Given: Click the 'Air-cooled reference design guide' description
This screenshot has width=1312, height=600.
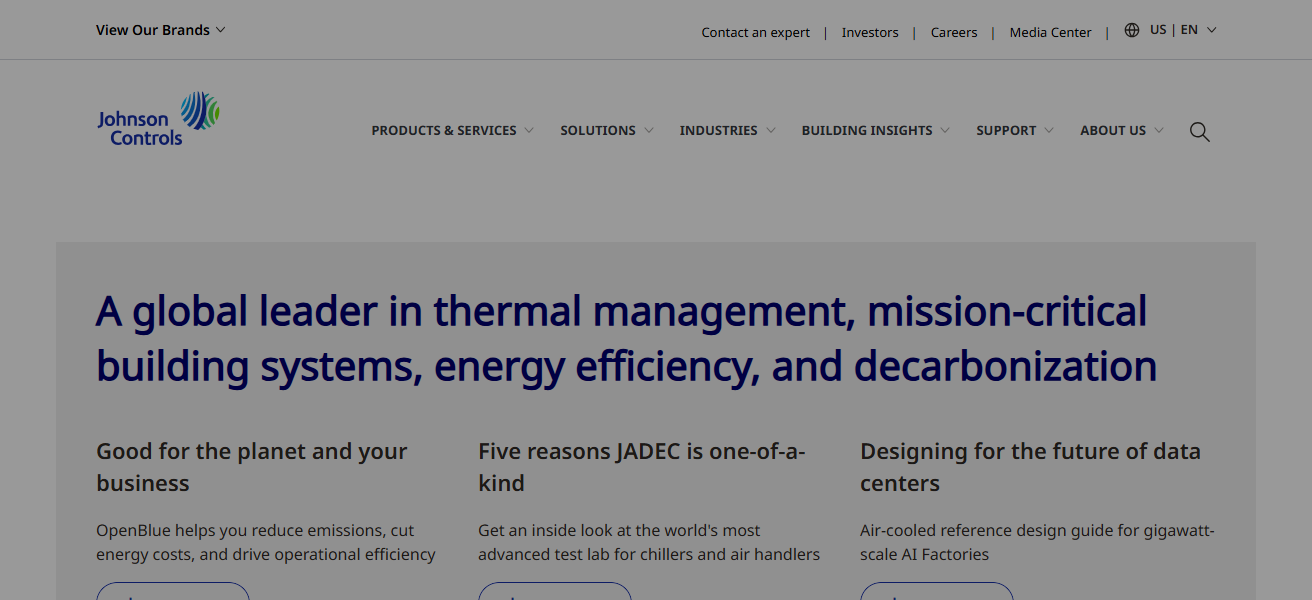Looking at the screenshot, I should tap(1037, 542).
